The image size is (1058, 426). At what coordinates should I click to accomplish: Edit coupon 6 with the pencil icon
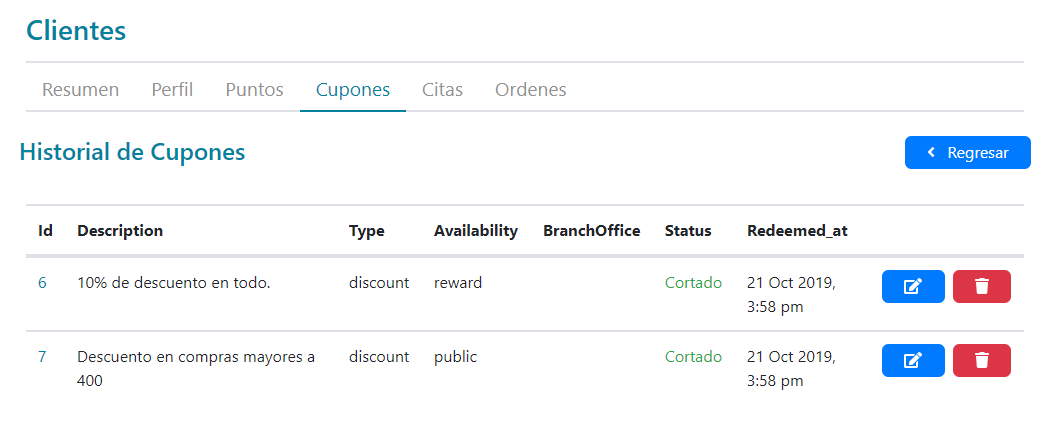click(x=912, y=287)
